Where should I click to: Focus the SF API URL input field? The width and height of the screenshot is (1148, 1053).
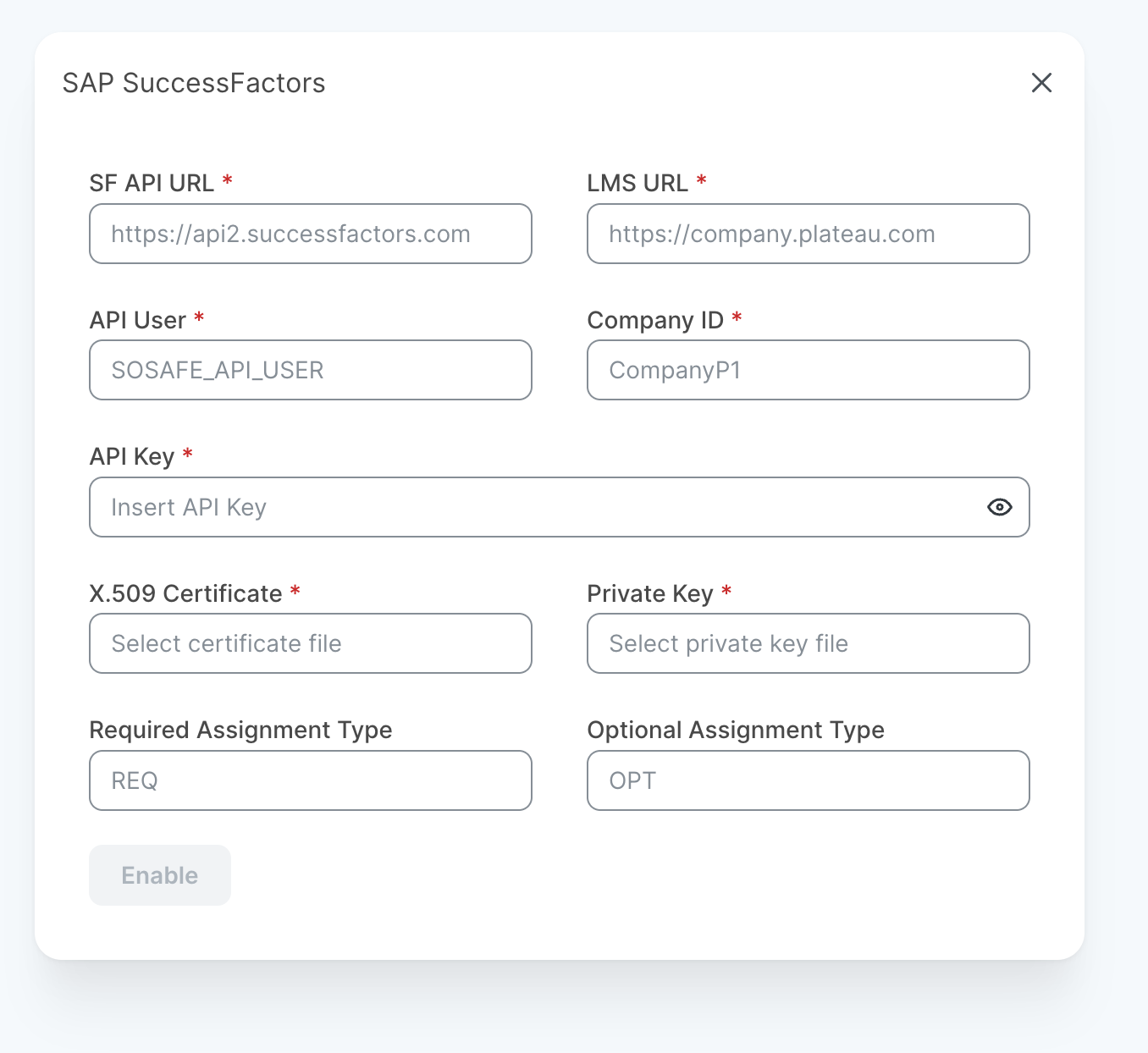[x=310, y=234]
